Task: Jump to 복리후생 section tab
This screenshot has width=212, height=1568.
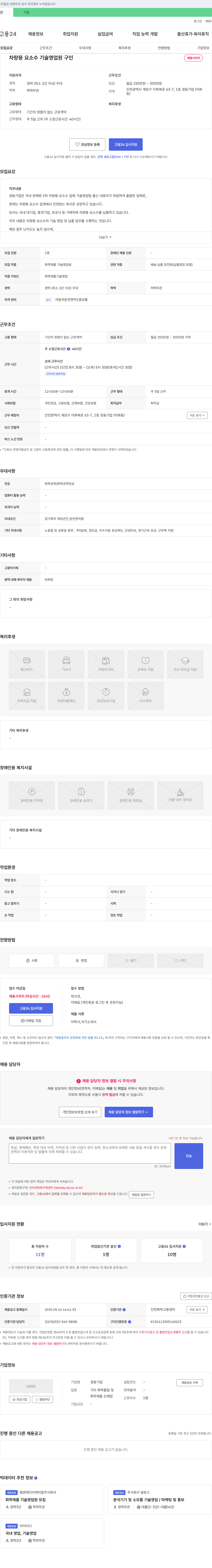Action: (x=124, y=48)
